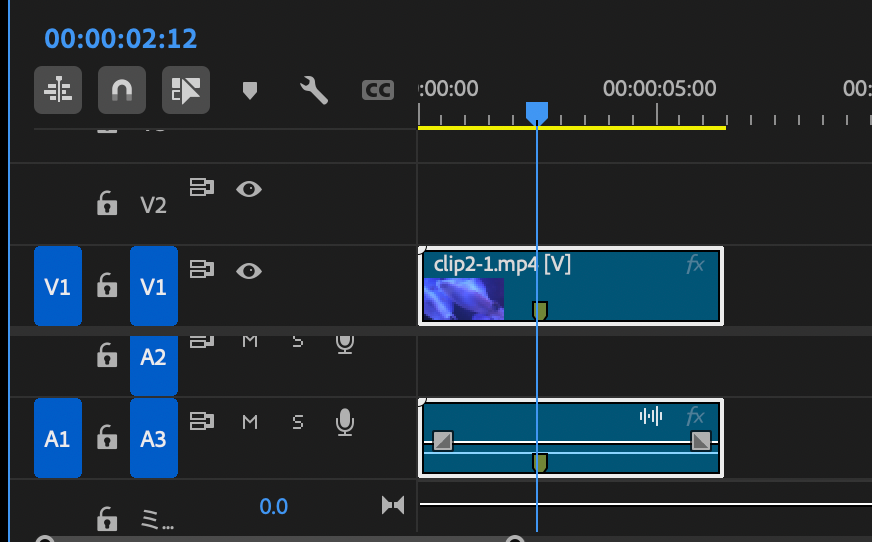Toggle the nest sequences insert button
Image resolution: width=872 pixels, height=542 pixels.
[58, 90]
